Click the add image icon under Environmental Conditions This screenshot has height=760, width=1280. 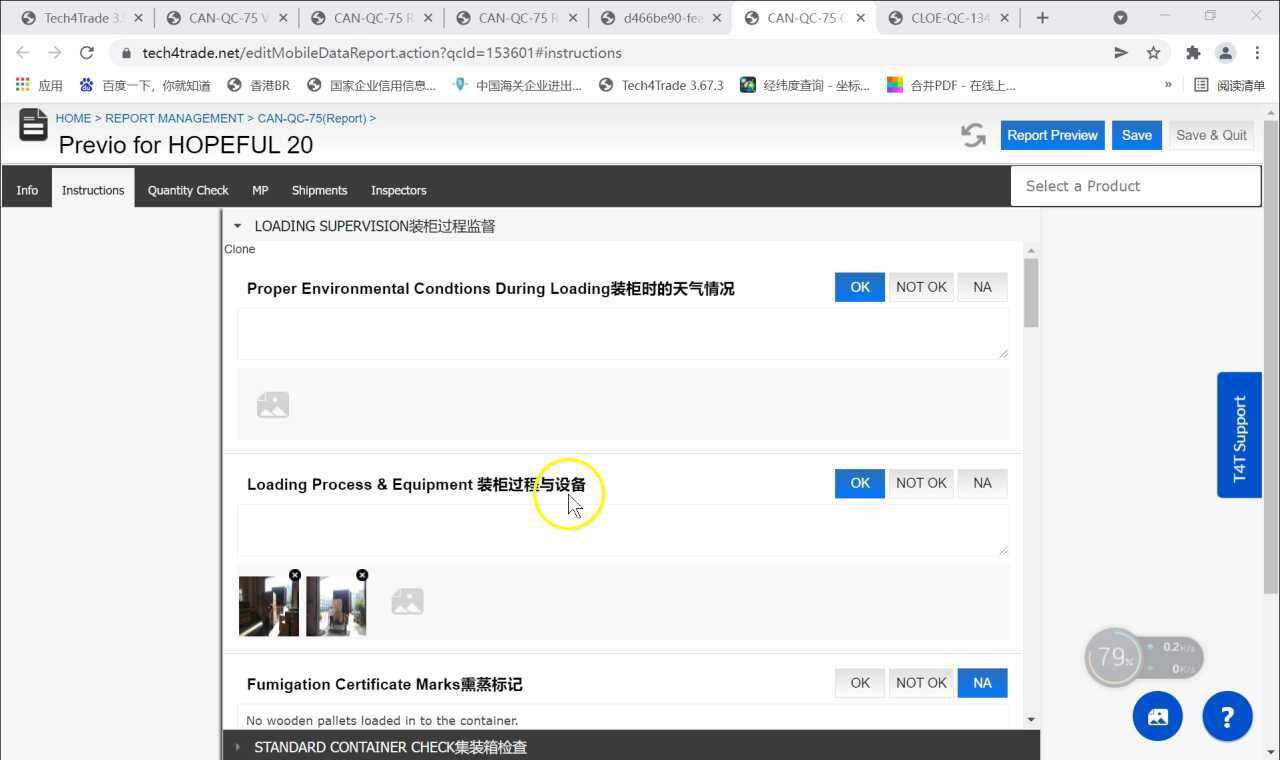[x=273, y=405]
